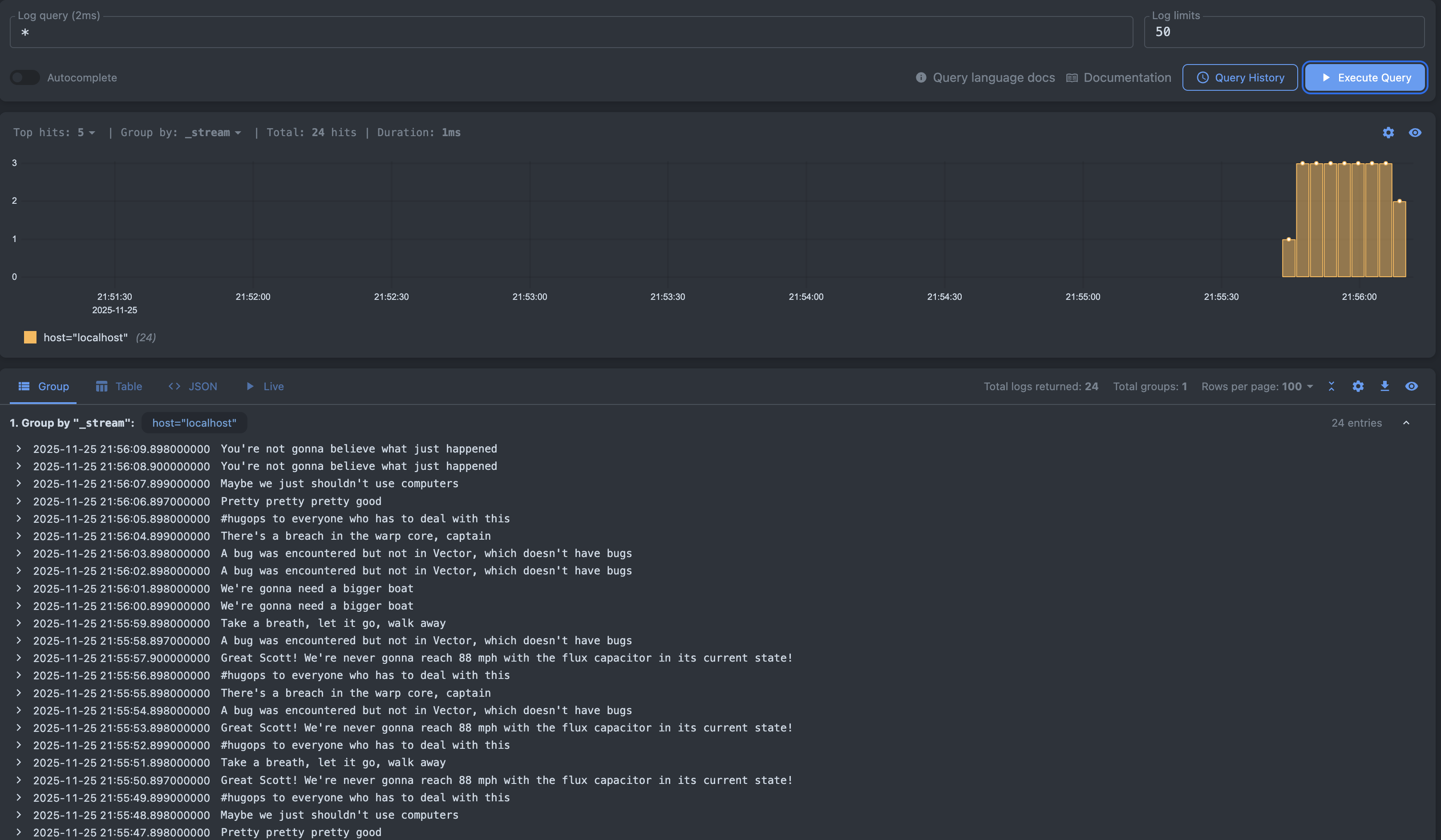This screenshot has width=1441, height=840.
Task: Click the Table view icon
Action: pos(102,387)
